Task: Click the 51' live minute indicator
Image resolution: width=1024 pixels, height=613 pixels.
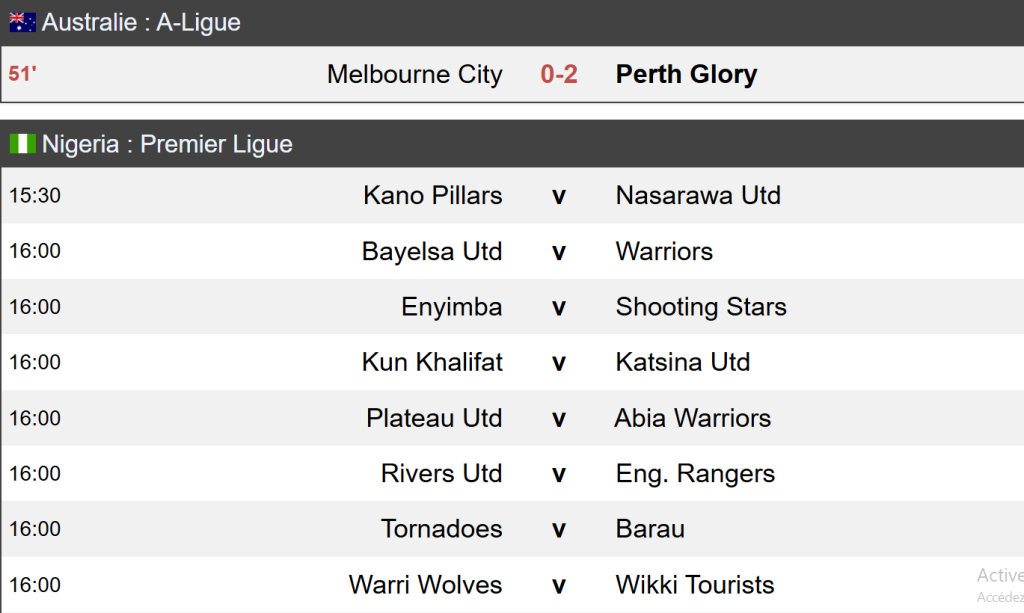Action: click(23, 75)
